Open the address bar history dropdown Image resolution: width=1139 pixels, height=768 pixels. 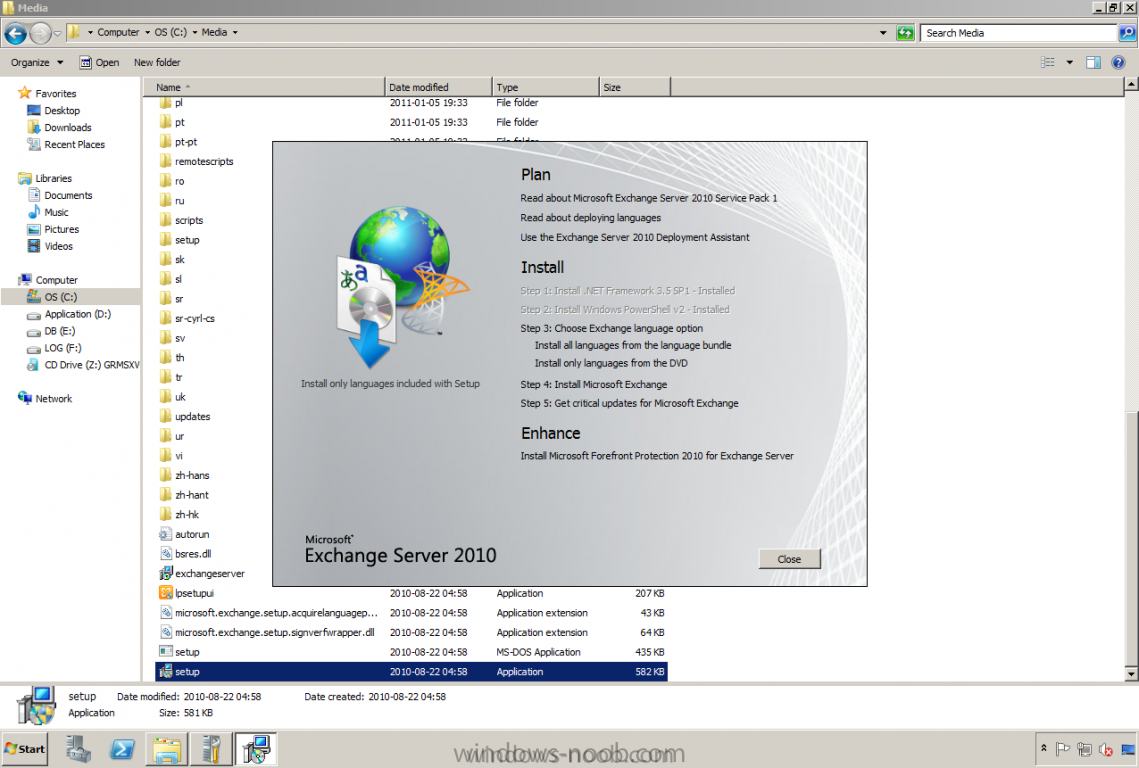point(883,33)
